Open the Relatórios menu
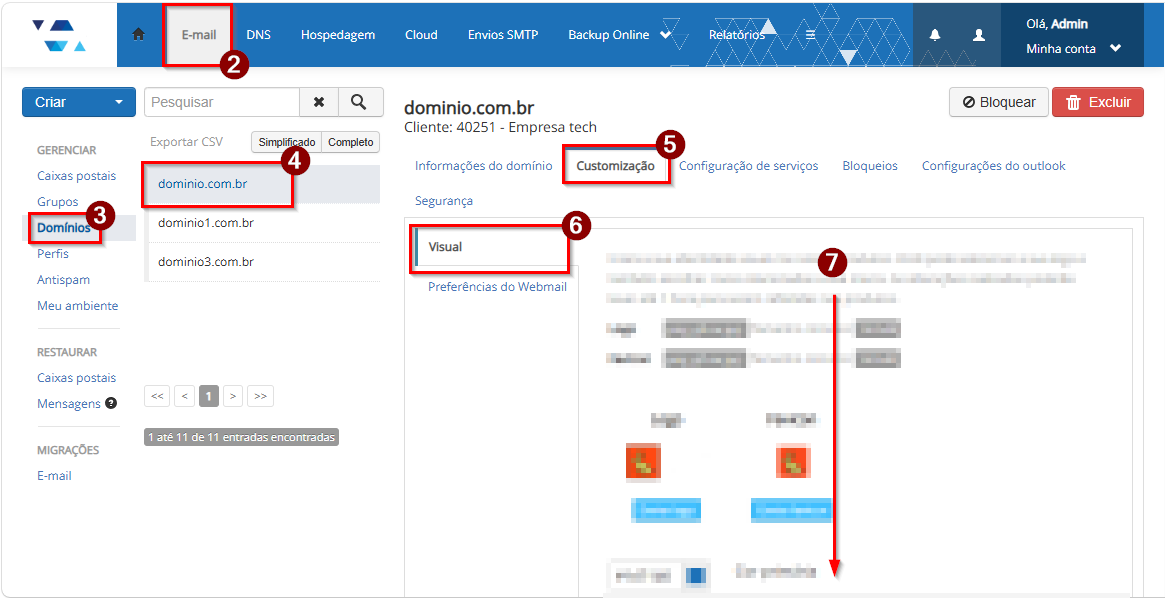The height and width of the screenshot is (598, 1165). tap(737, 35)
